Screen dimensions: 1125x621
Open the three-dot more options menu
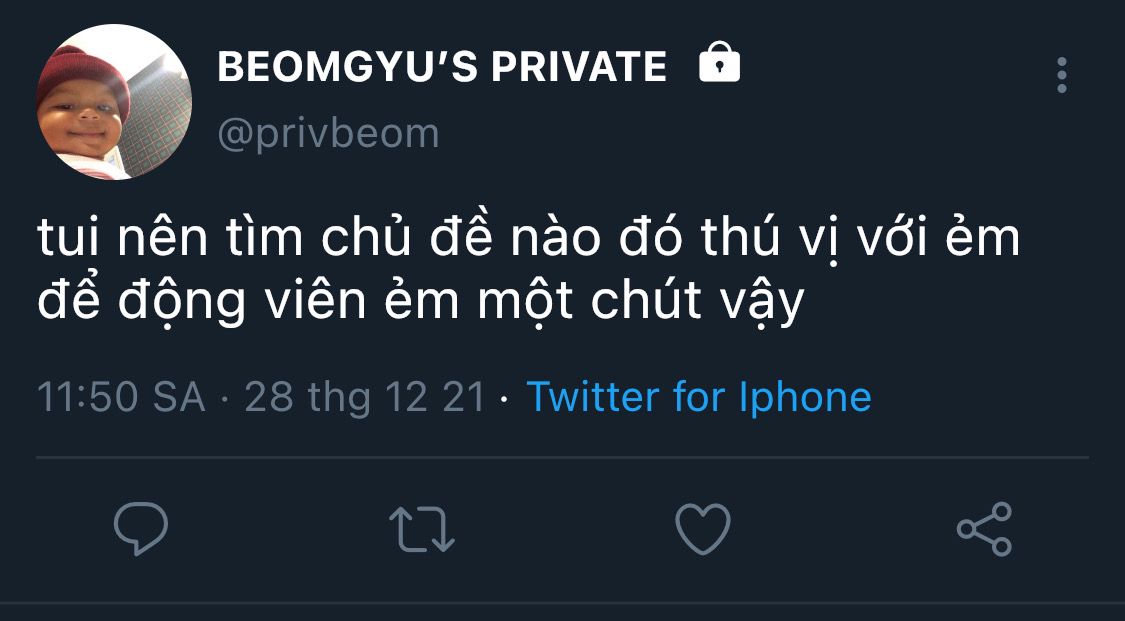(1062, 75)
